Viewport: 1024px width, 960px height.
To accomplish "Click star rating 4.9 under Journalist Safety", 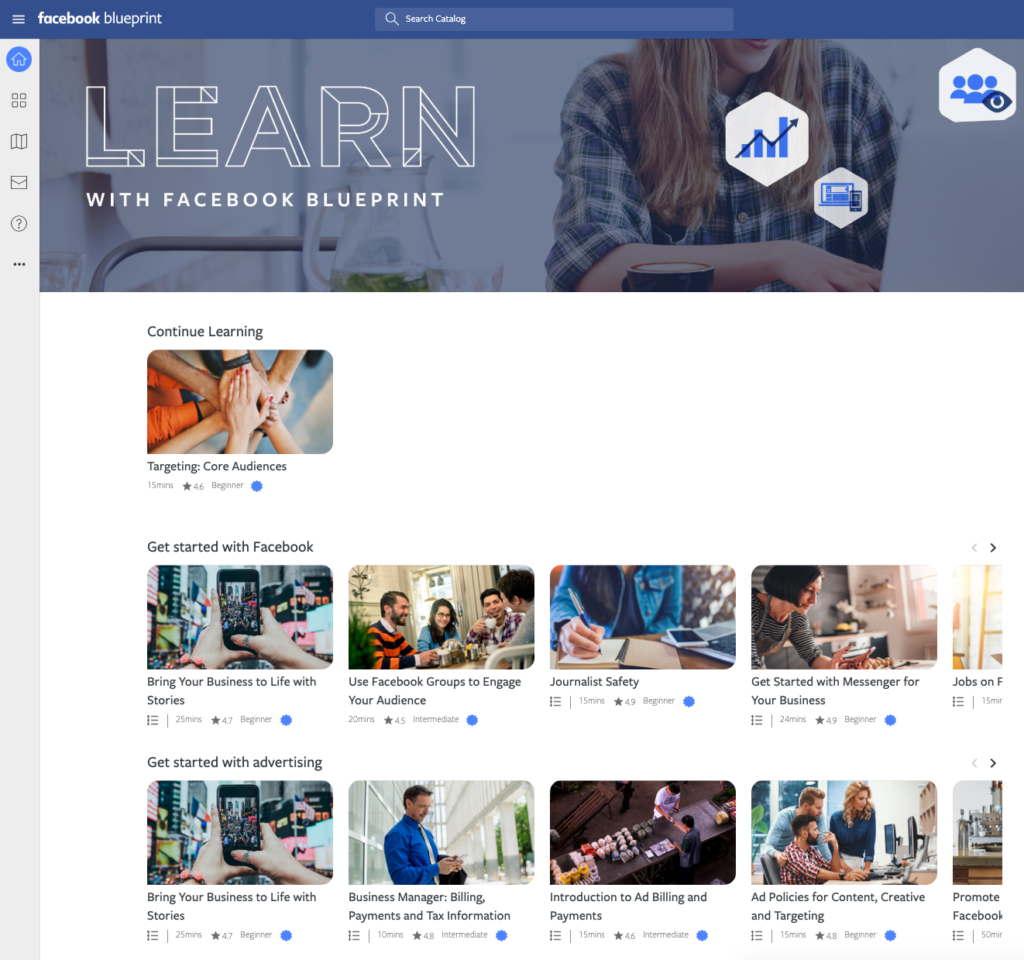I will click(624, 701).
